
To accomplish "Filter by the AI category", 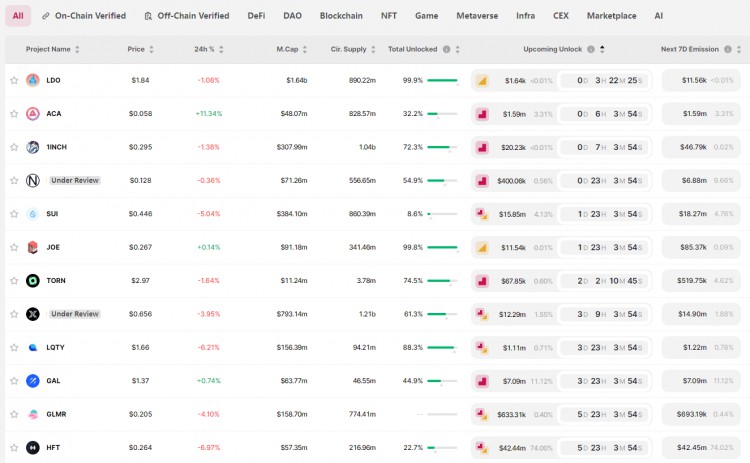I will (x=659, y=16).
